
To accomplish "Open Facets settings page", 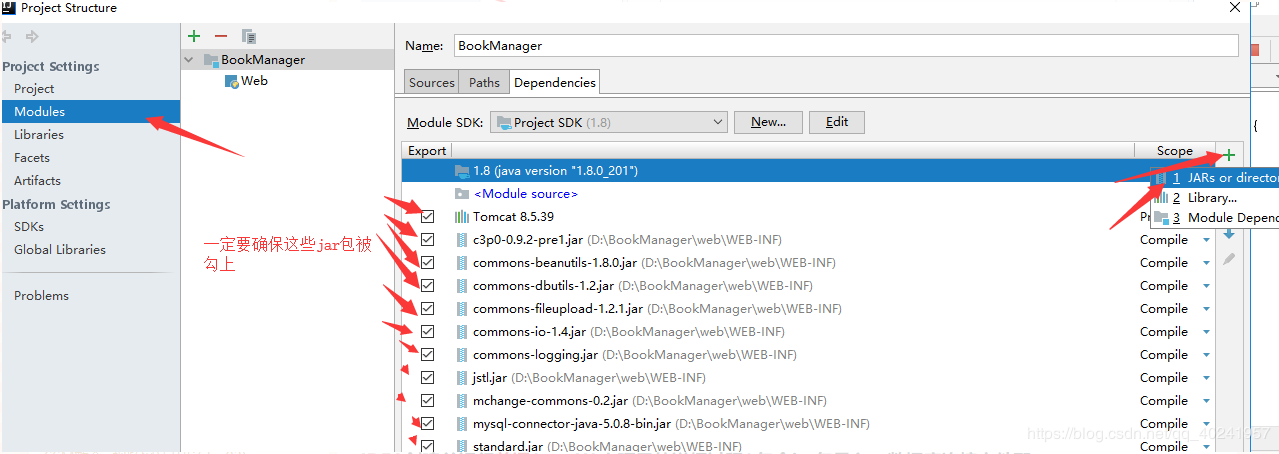I will click(32, 157).
